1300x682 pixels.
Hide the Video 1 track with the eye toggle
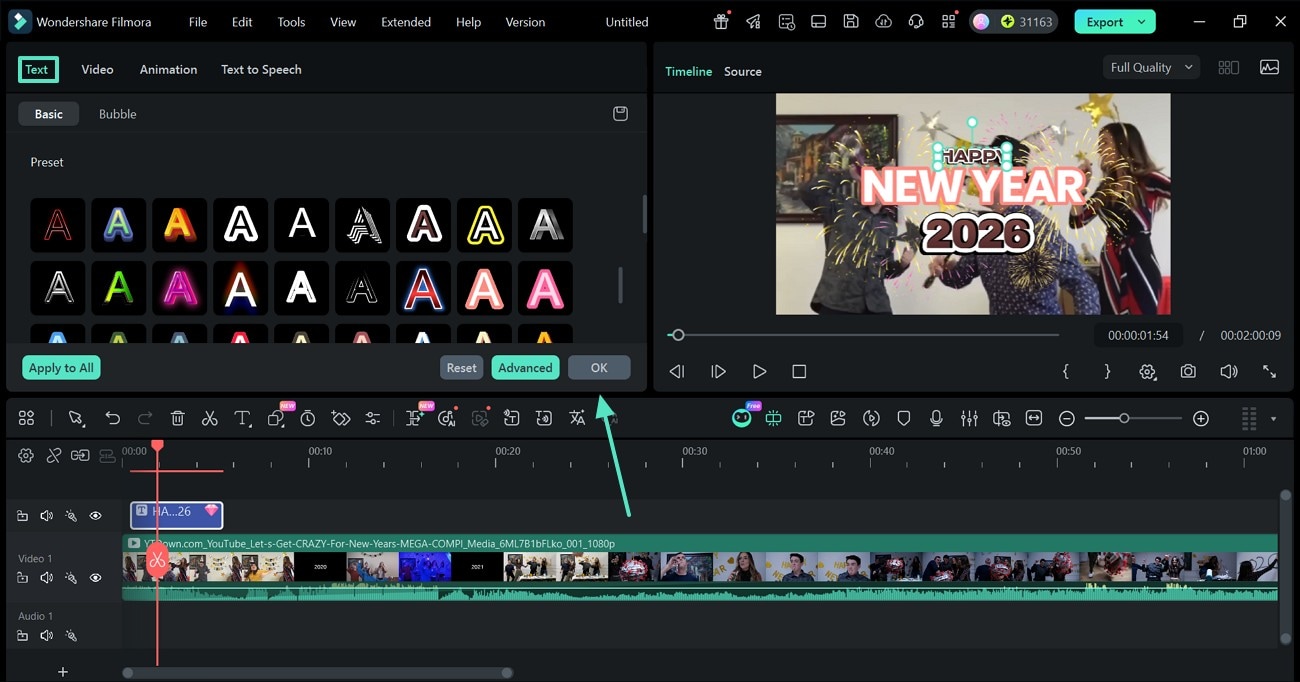click(95, 577)
